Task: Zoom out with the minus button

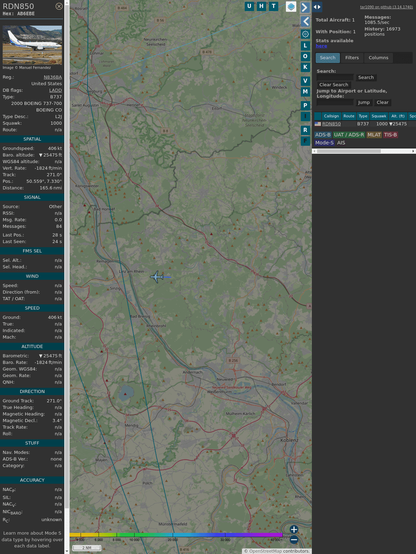Action: click(294, 540)
